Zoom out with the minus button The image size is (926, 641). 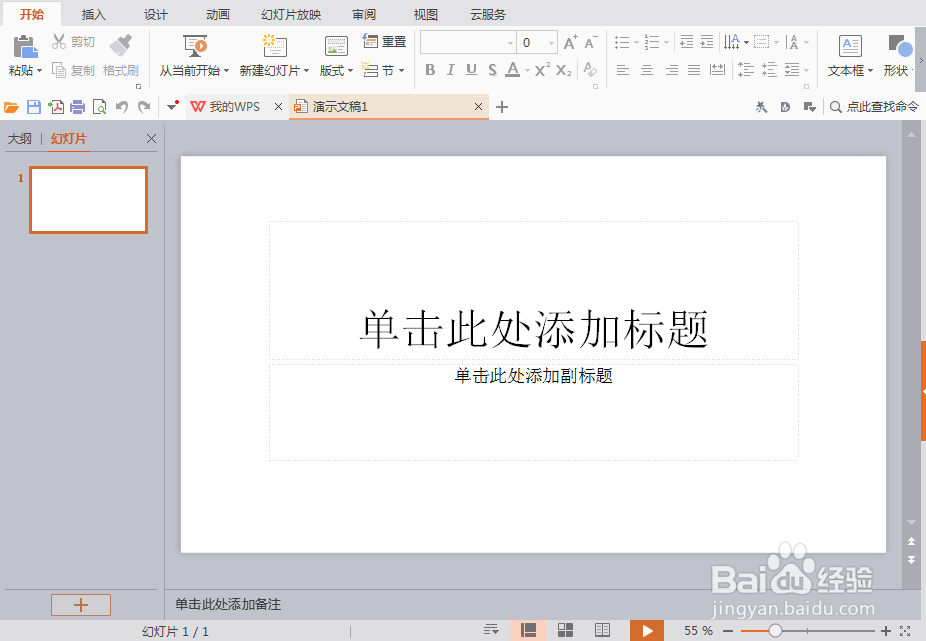click(728, 631)
